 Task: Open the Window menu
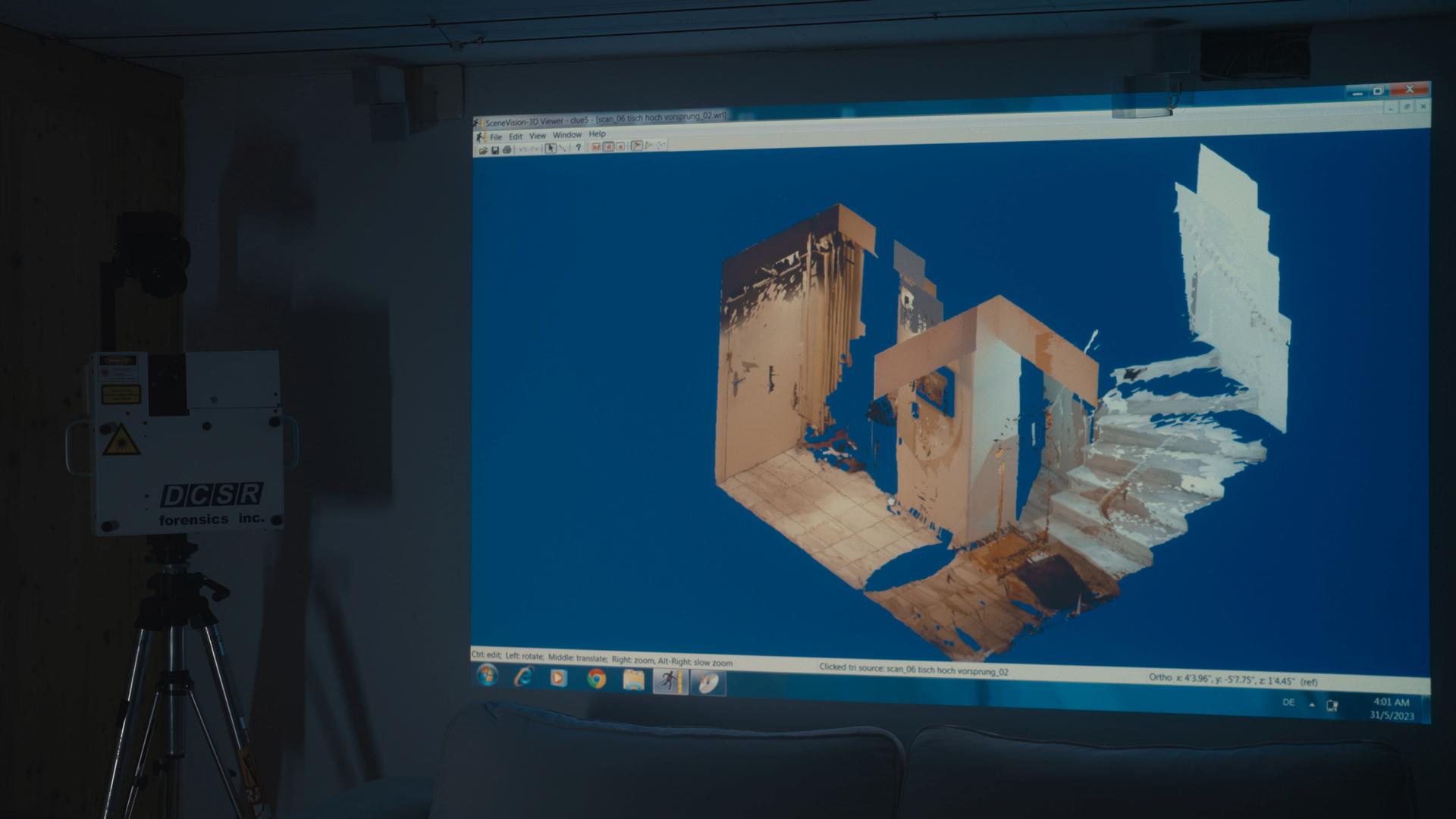click(x=567, y=135)
